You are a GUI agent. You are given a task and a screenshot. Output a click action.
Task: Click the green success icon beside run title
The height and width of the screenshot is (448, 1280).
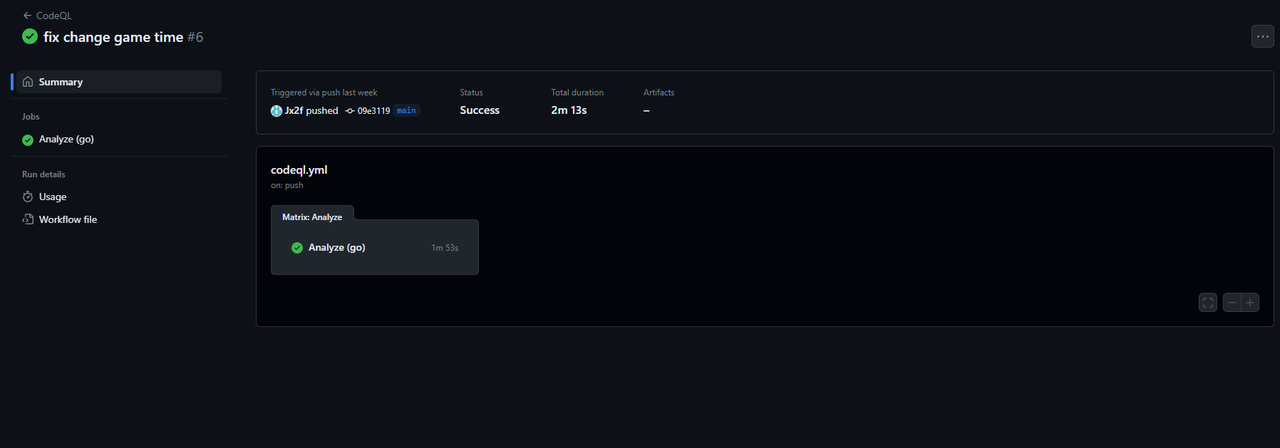pos(30,37)
